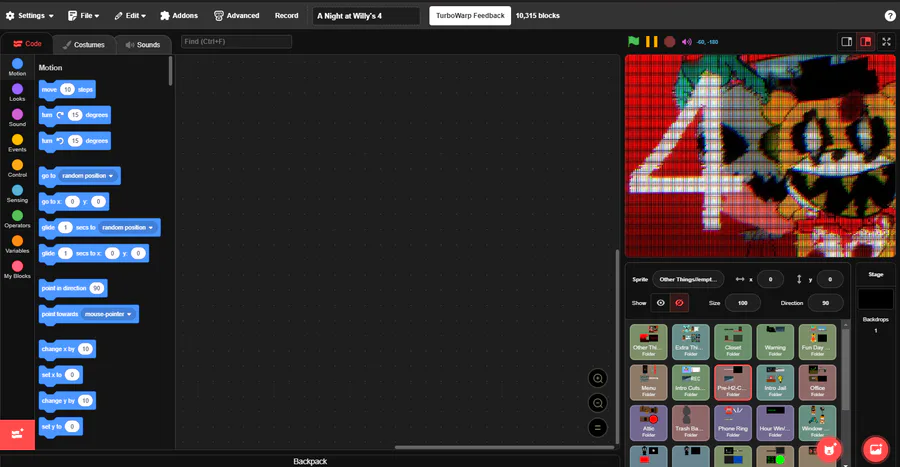Mute project sound with the speaker icon
The image size is (900, 467).
pos(686,42)
